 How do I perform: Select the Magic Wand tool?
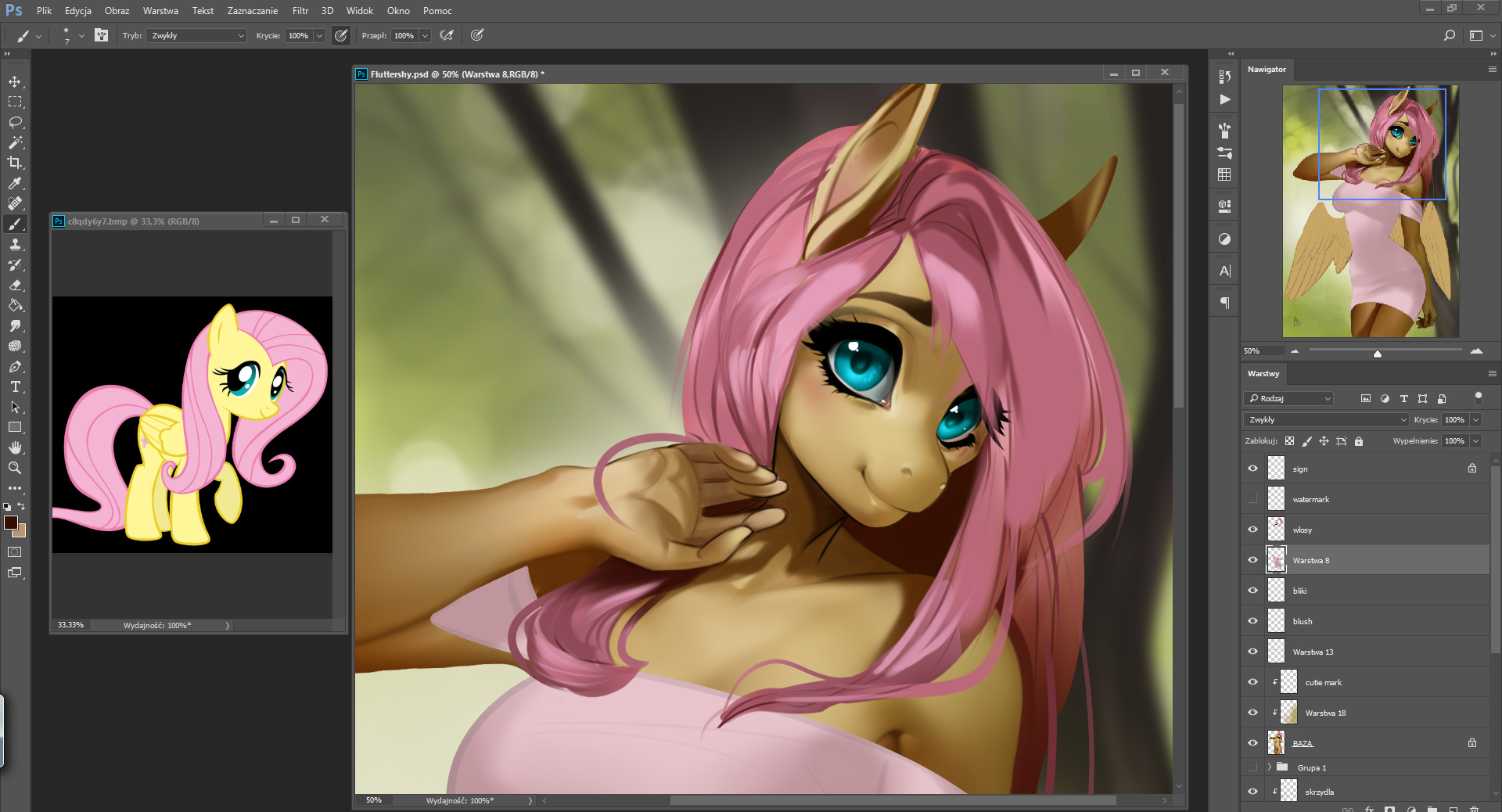[x=15, y=142]
